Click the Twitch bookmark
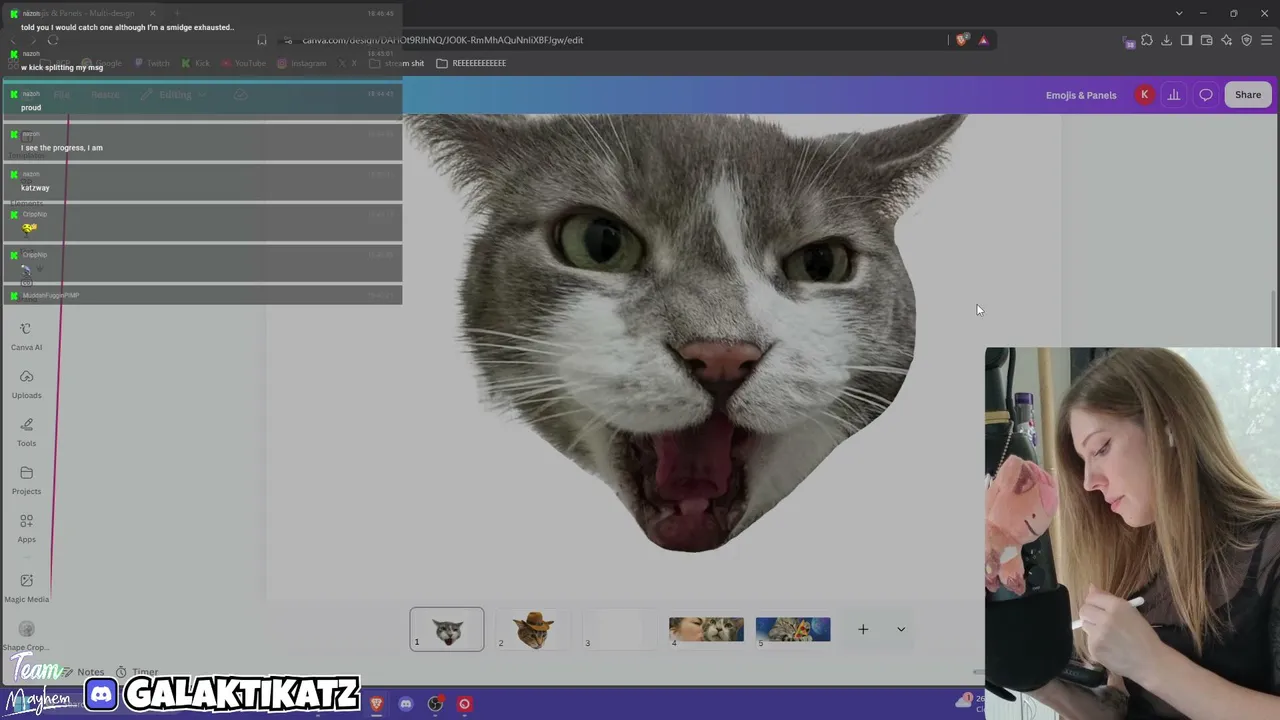The height and width of the screenshot is (720, 1280). coord(153,63)
